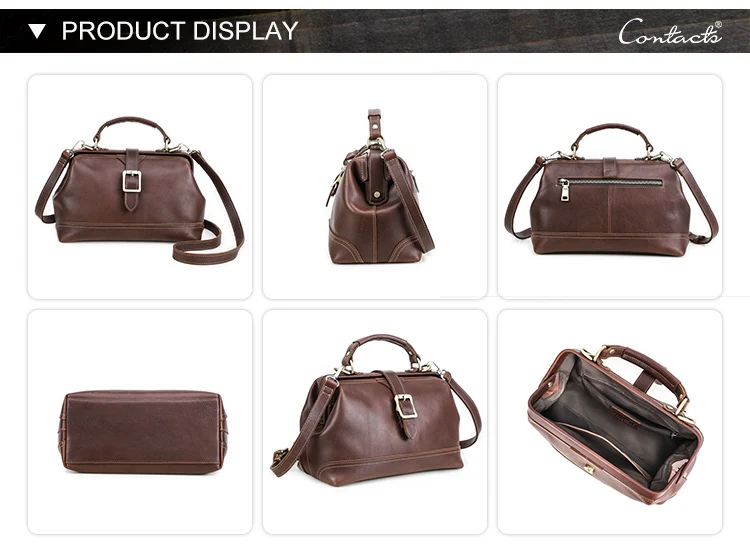Click the silver buckle on front-view bag

(x=132, y=181)
